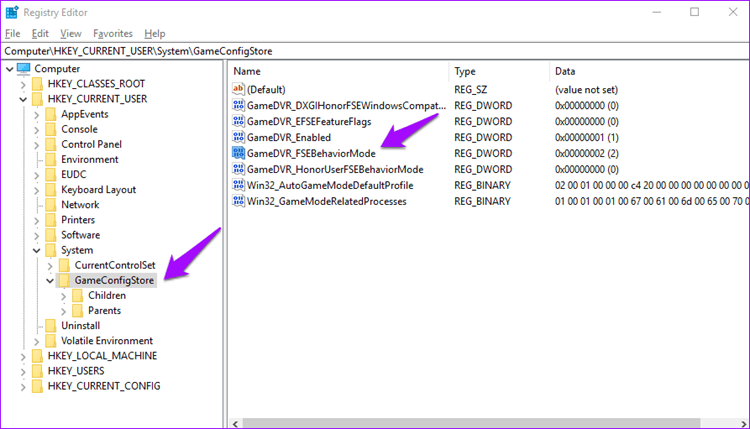
Task: Click the Registry Editor title bar icon
Action: [12, 12]
